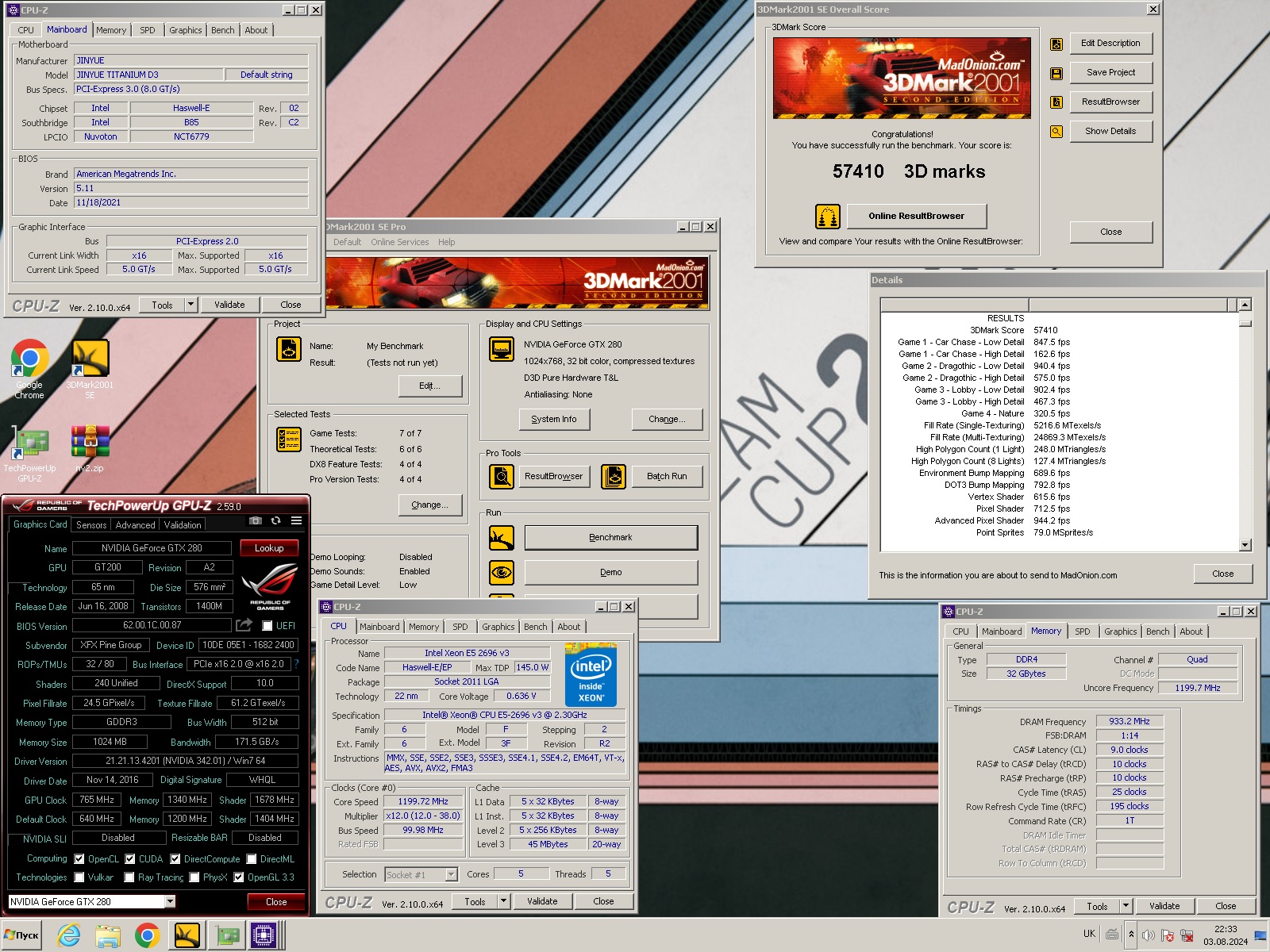The height and width of the screenshot is (952, 1270).
Task: Click the Demo eye icon
Action: pos(502,573)
